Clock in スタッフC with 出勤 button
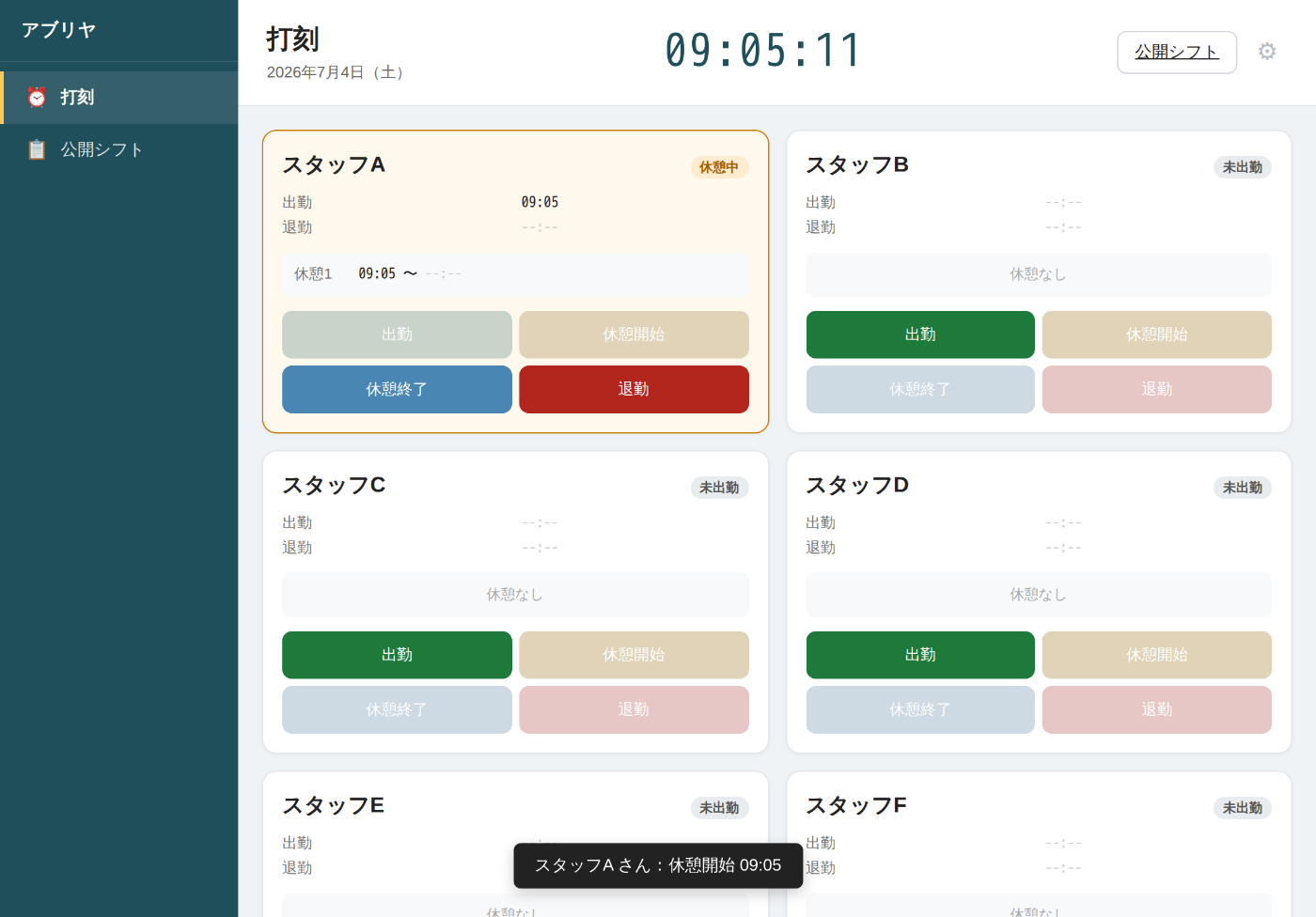 397,655
